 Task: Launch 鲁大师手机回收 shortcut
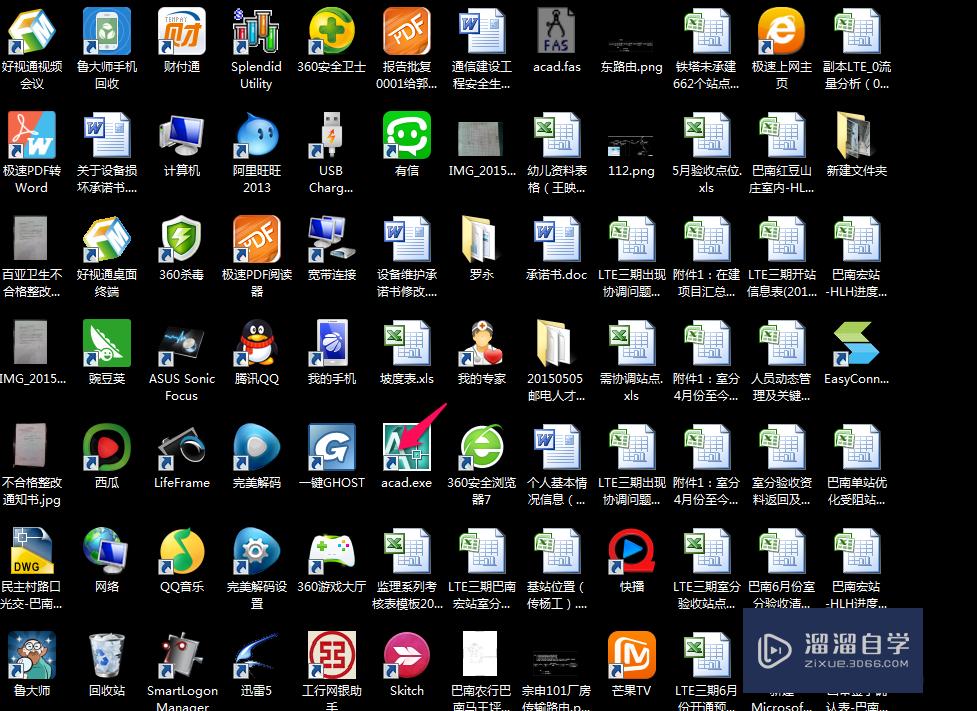(107, 31)
